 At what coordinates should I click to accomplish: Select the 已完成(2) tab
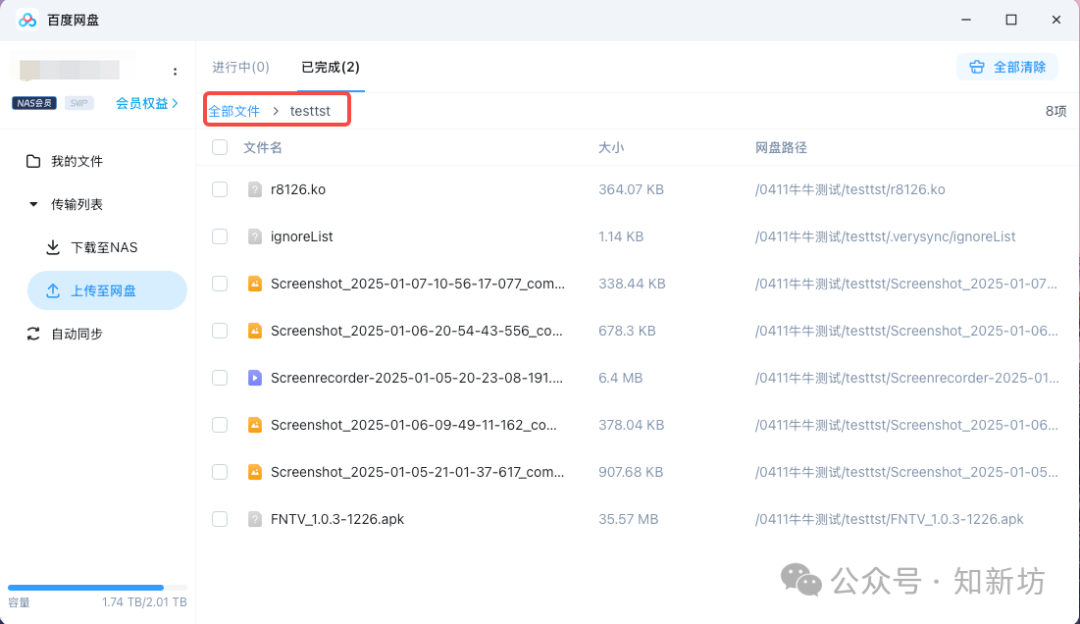coord(330,67)
